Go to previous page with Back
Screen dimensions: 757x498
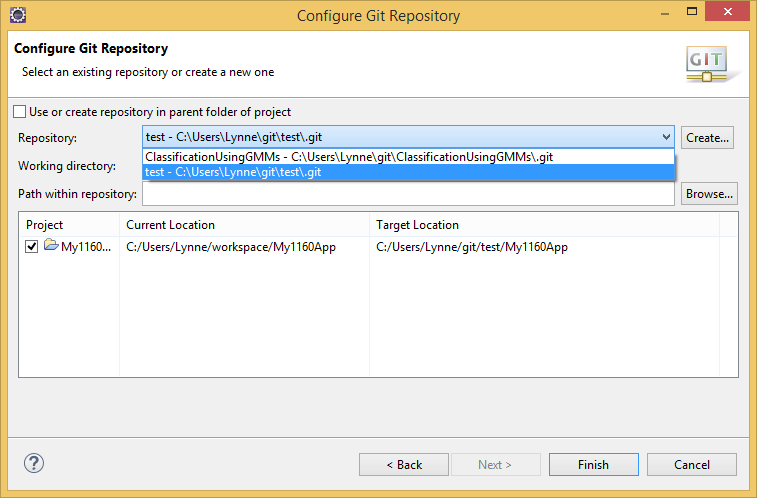coord(404,465)
